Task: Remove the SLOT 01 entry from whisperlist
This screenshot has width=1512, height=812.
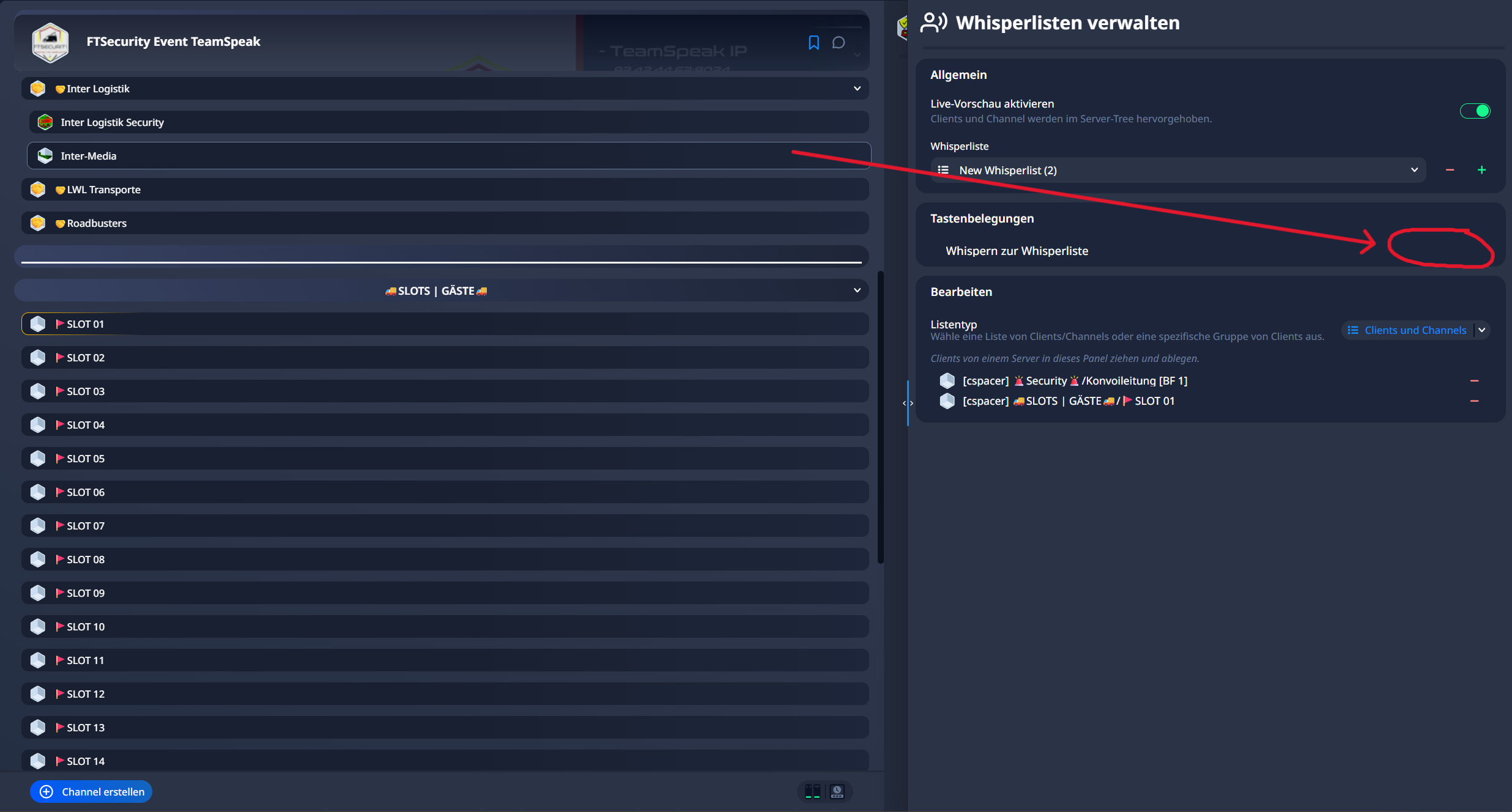Action: [1474, 401]
